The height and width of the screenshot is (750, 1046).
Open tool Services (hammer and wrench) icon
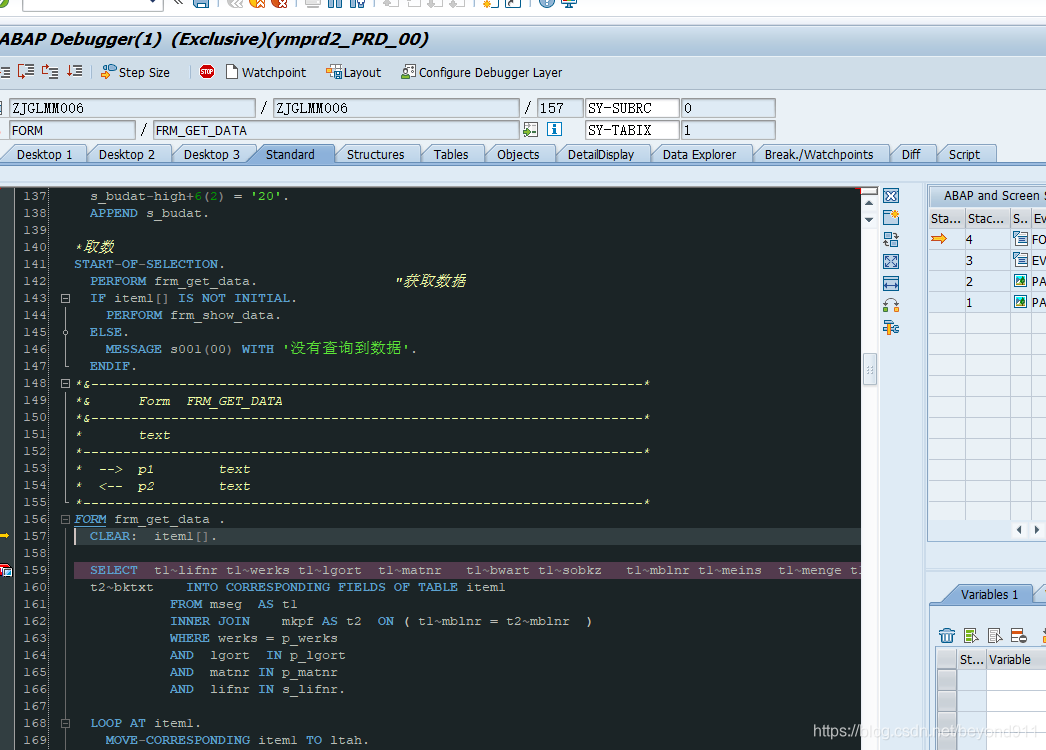(x=891, y=328)
